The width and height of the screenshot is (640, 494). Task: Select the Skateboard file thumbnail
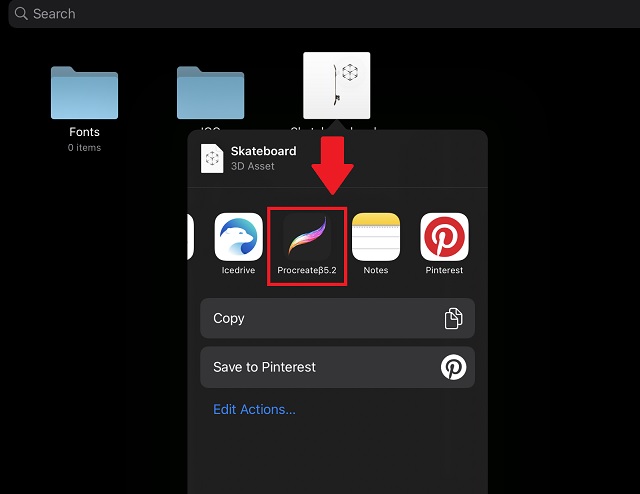point(336,85)
